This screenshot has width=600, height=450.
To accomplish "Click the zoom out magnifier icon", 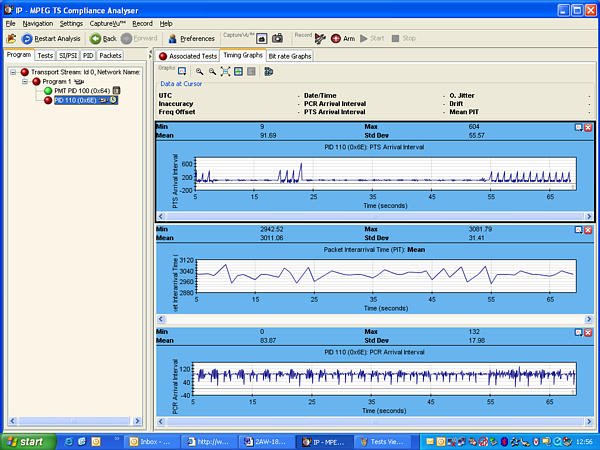I will [x=213, y=72].
